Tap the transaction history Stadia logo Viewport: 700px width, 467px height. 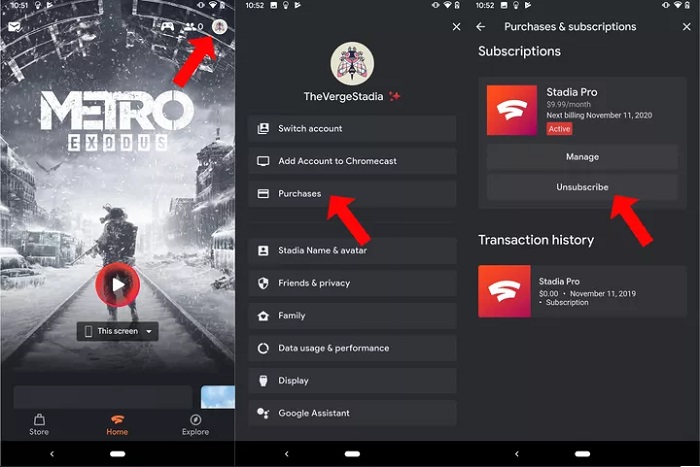(504, 292)
